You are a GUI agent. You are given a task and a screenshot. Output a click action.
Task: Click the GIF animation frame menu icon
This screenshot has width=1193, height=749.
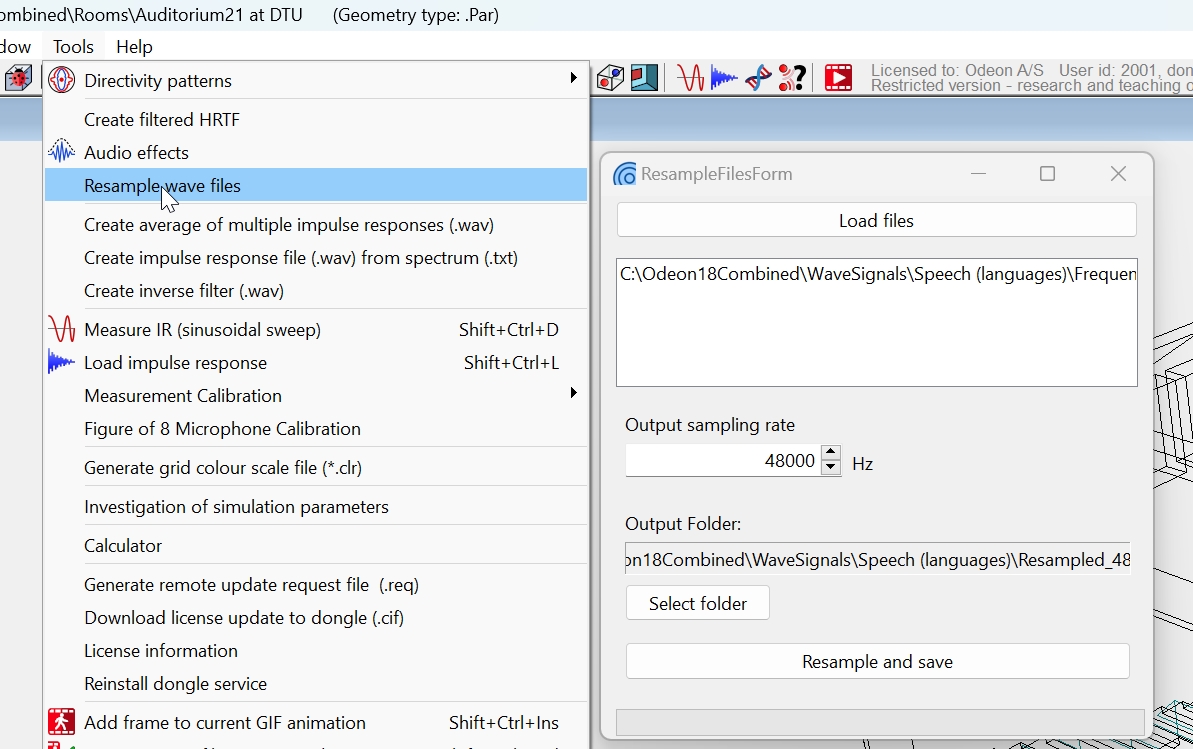pyautogui.click(x=62, y=722)
